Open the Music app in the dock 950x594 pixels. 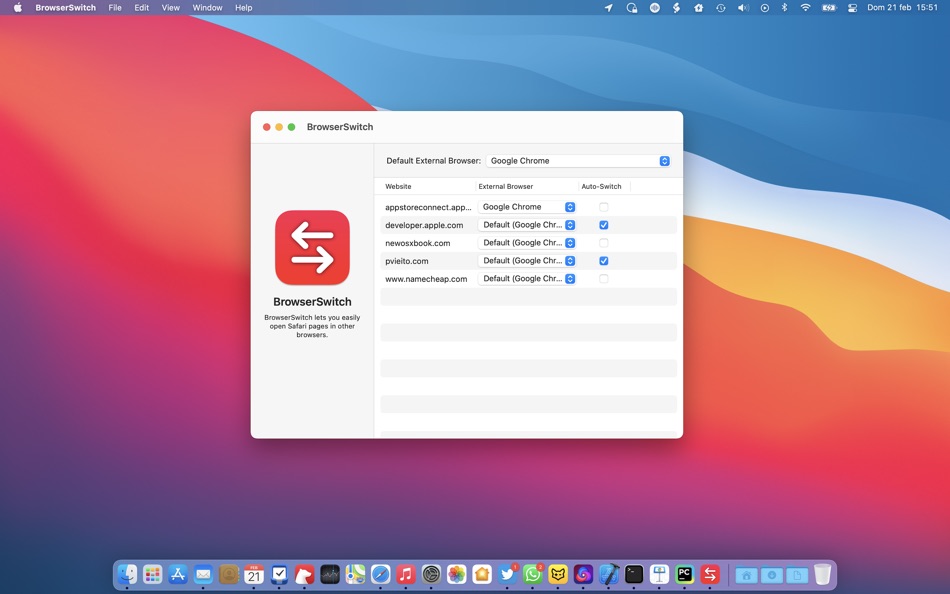406,573
